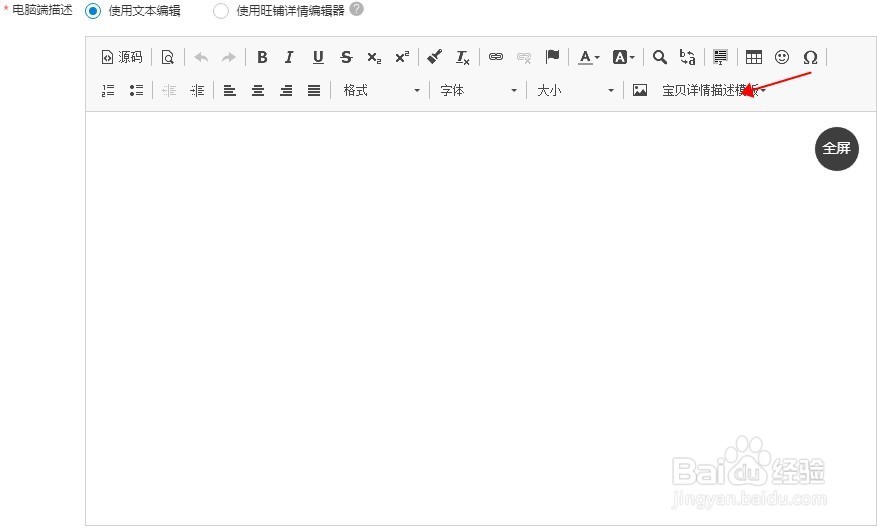Align text right
The height and width of the screenshot is (530, 877).
point(286,91)
